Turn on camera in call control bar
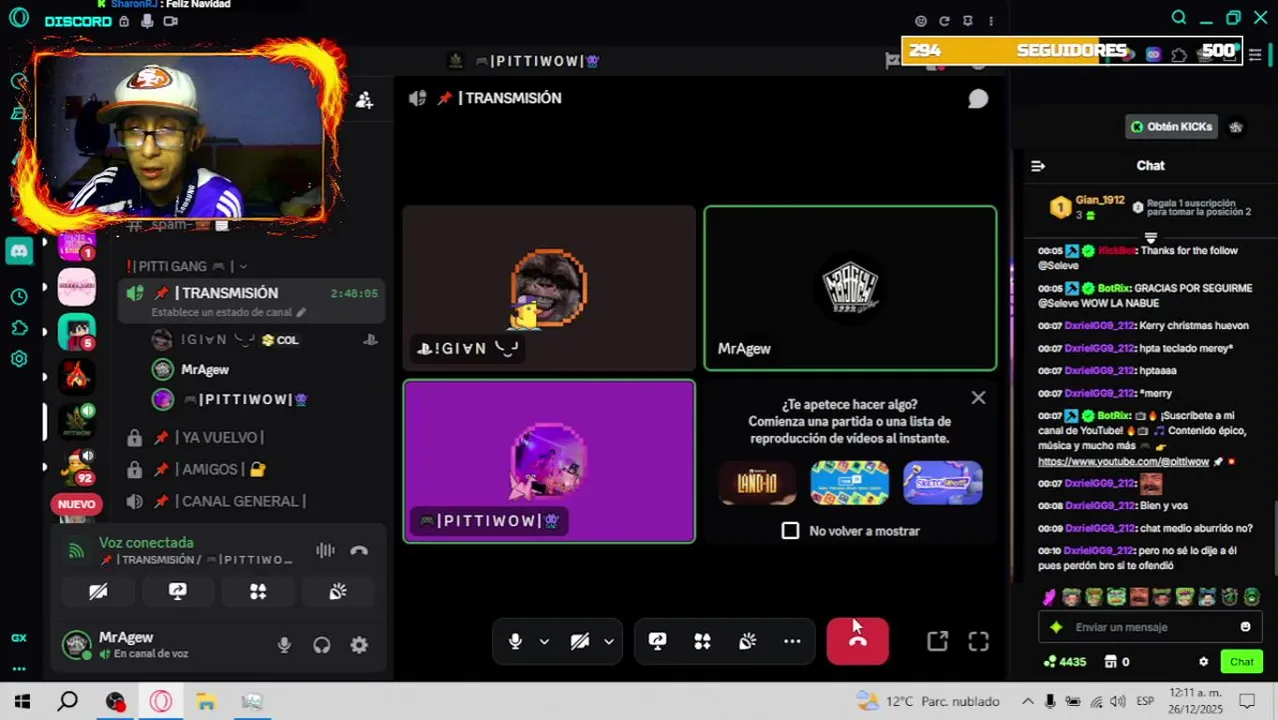 [x=580, y=641]
